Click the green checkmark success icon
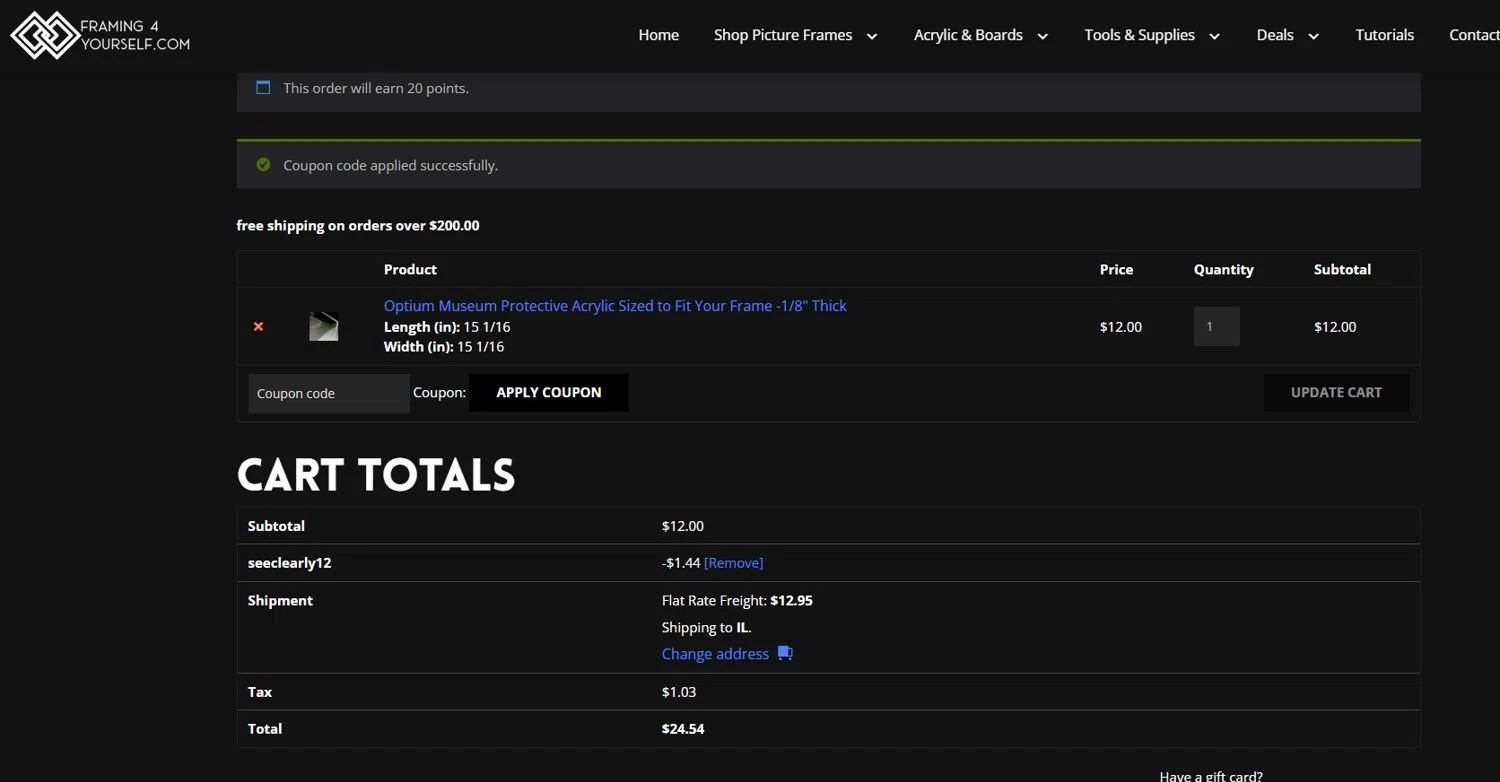Screen dimensions: 1500x782 pos(263,164)
